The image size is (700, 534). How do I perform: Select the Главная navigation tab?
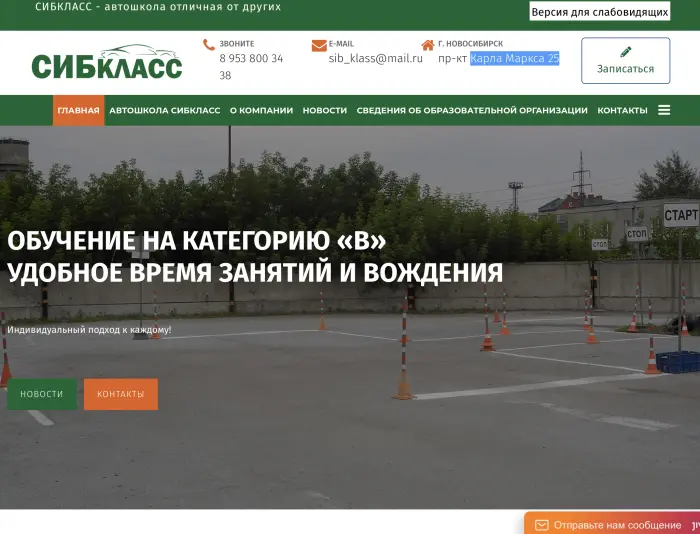coord(78,111)
